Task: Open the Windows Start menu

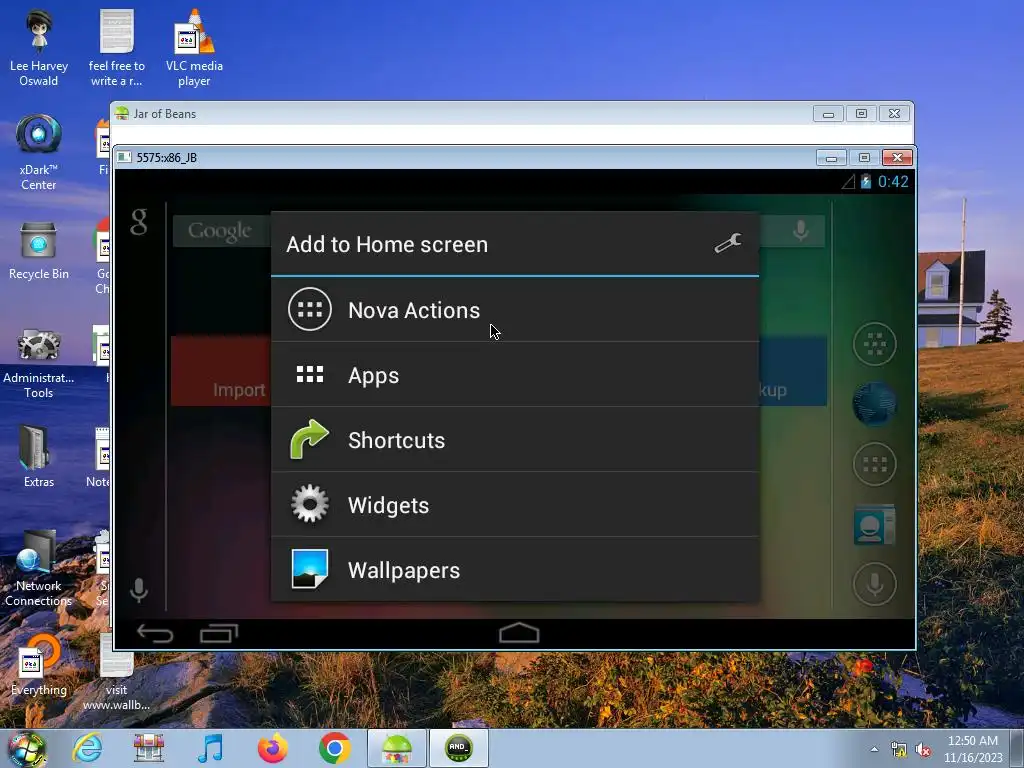Action: tap(27, 748)
